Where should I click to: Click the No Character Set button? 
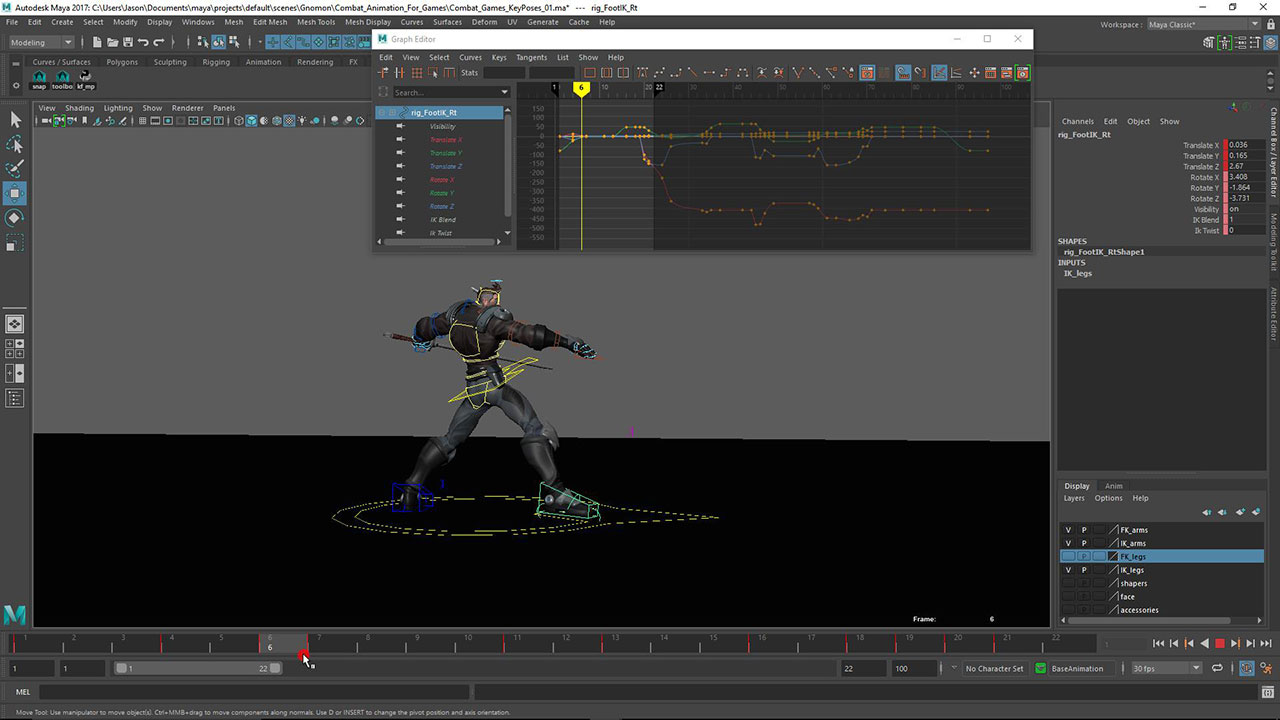click(x=994, y=668)
